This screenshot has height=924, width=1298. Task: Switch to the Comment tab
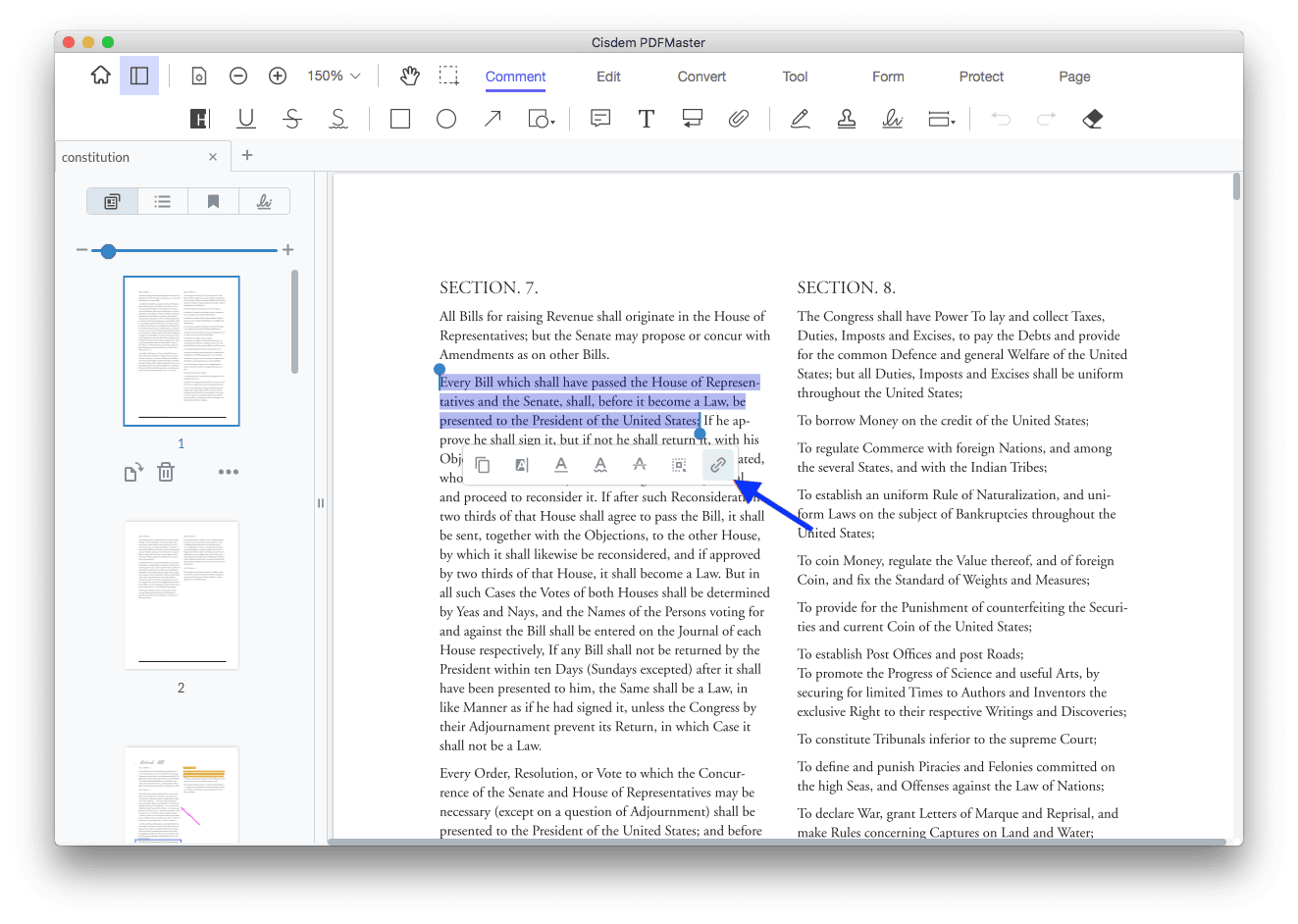(x=515, y=77)
